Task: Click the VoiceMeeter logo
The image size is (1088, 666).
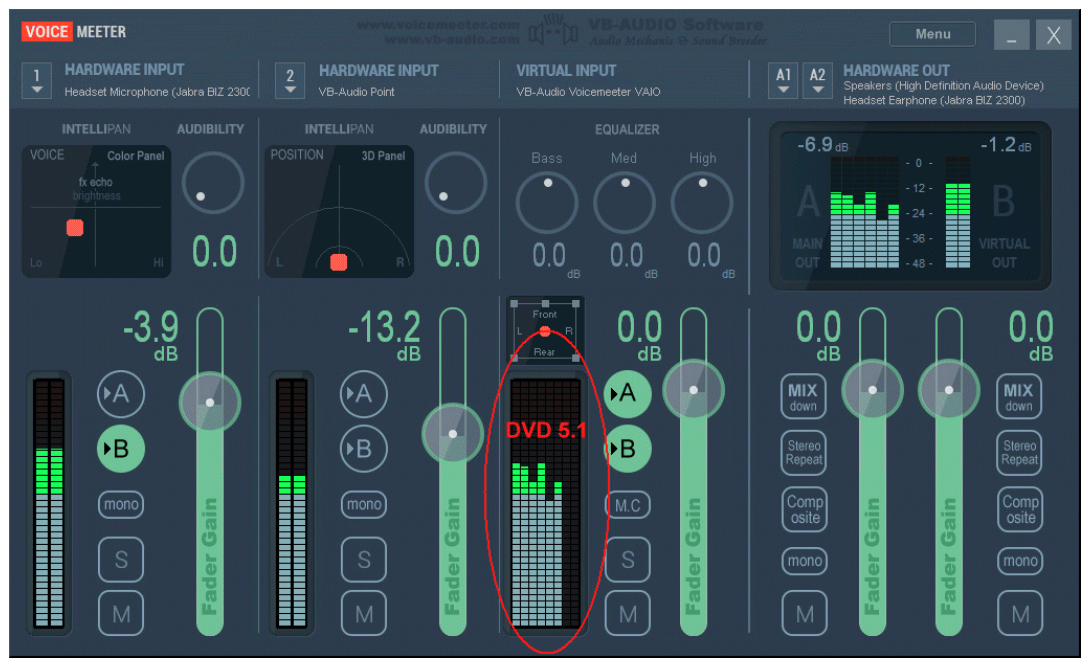Action: (74, 32)
